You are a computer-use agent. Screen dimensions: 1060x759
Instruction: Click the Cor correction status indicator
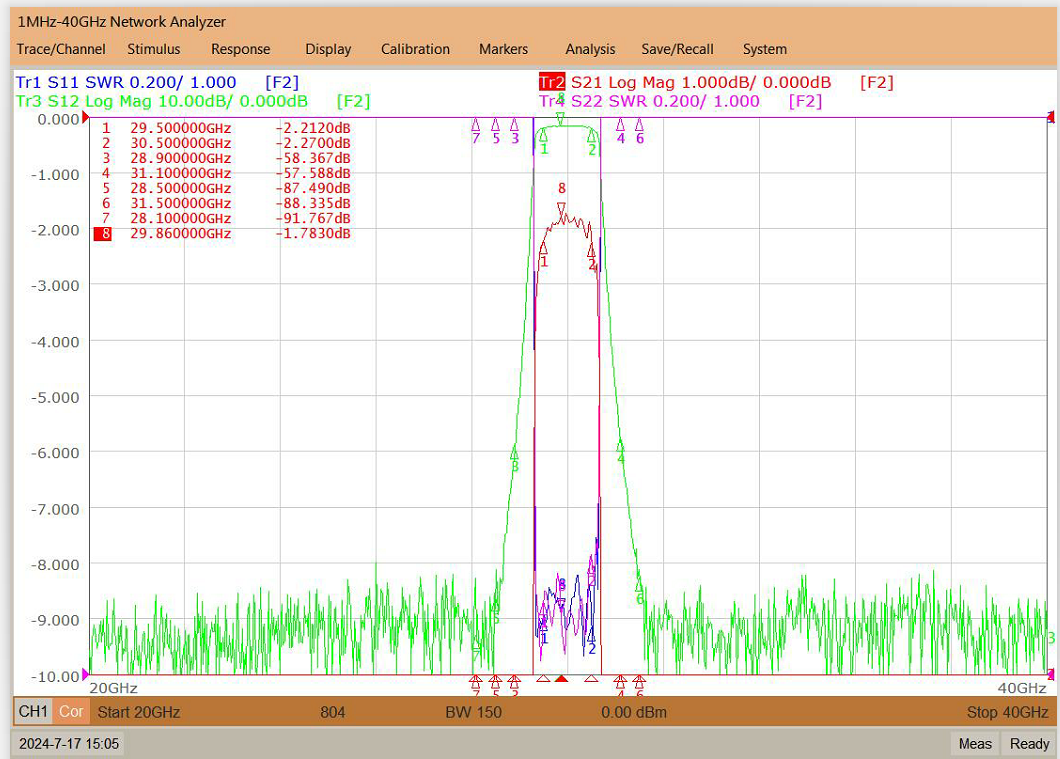71,712
